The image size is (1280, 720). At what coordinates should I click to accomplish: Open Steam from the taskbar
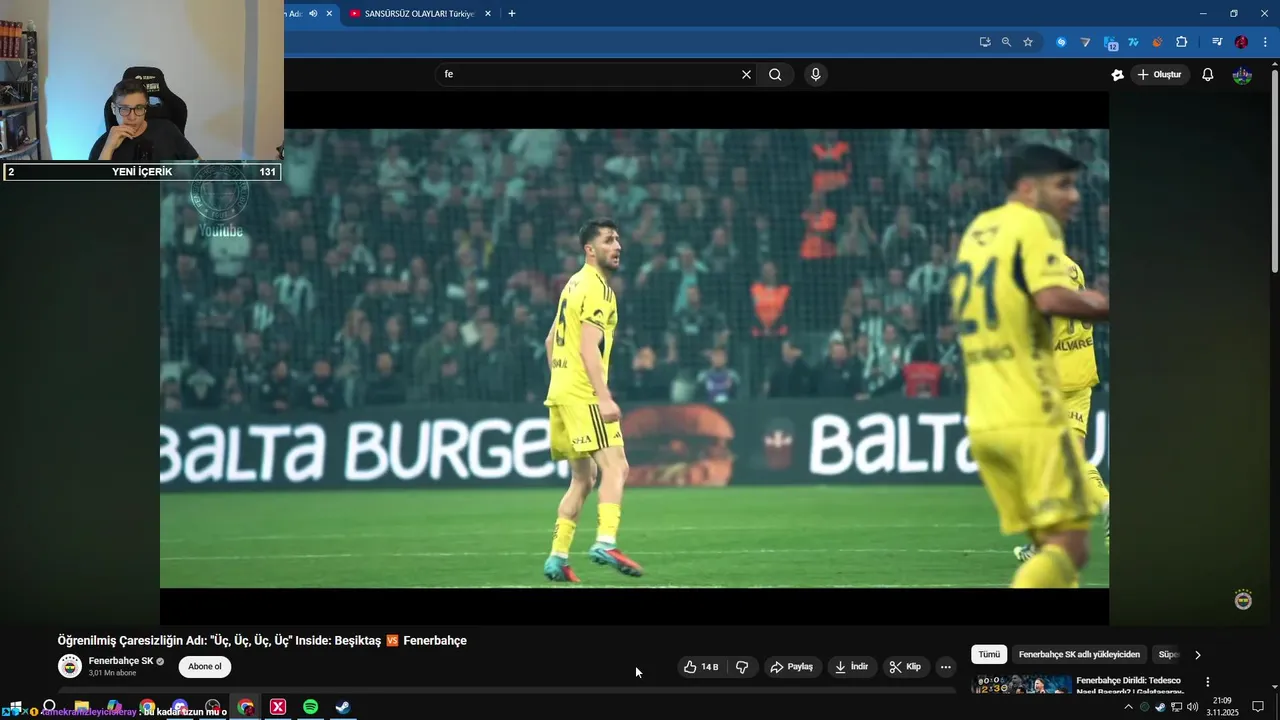[342, 707]
